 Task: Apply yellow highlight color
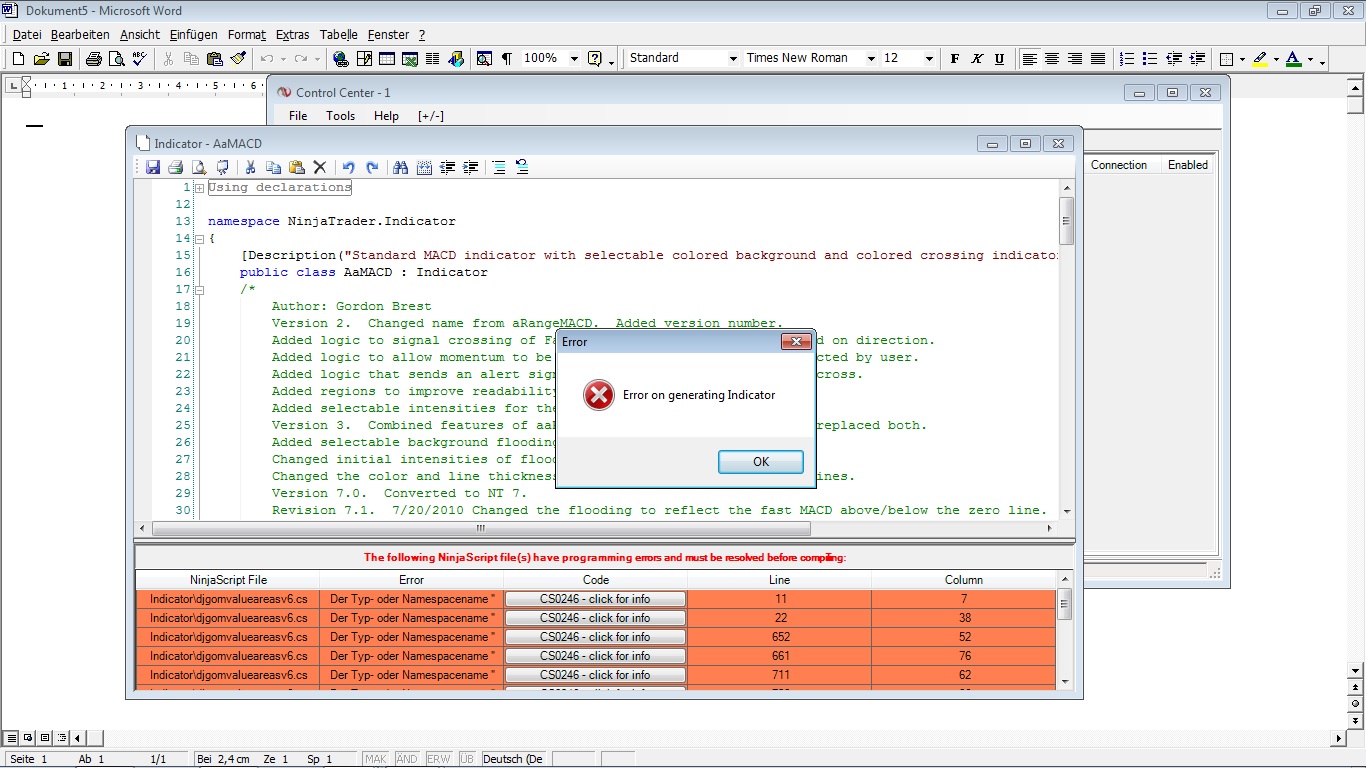pyautogui.click(x=1260, y=59)
